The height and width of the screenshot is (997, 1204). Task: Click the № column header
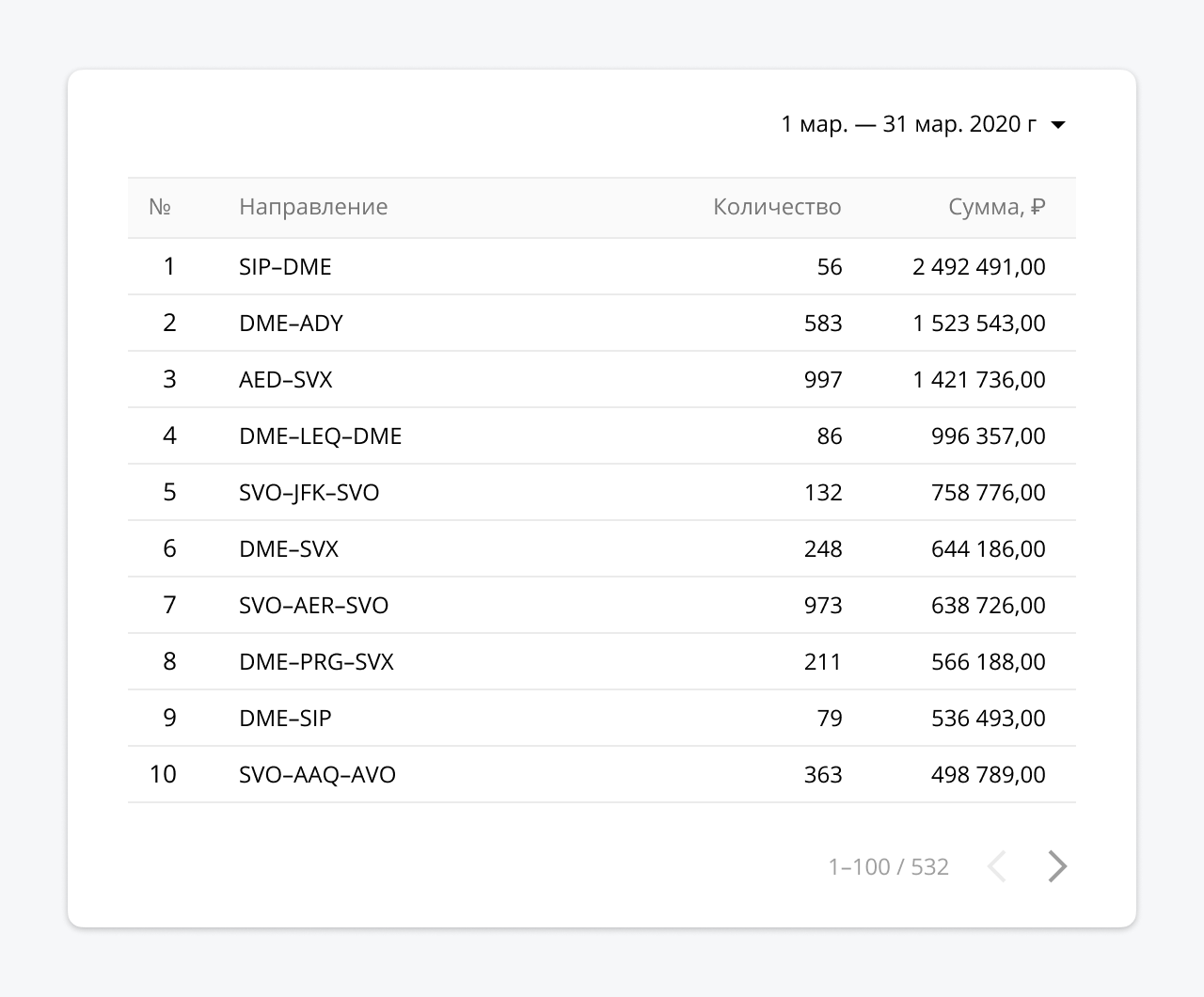point(160,207)
